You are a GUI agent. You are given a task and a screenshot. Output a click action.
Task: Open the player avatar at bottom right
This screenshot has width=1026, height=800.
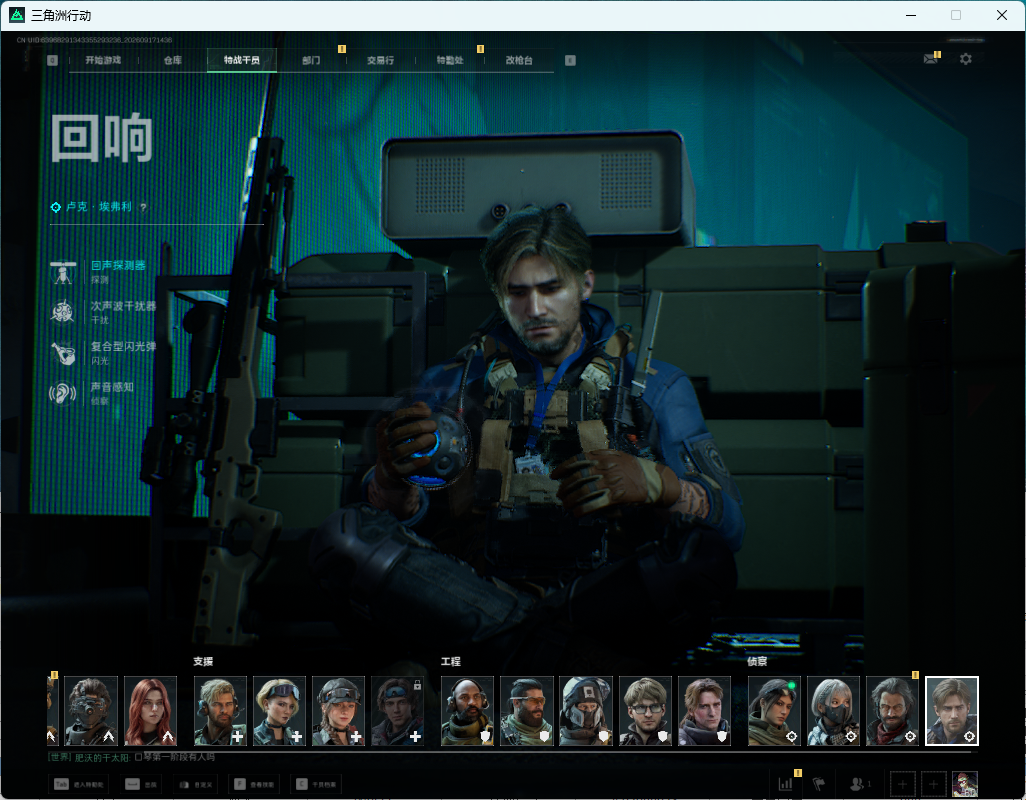(964, 784)
